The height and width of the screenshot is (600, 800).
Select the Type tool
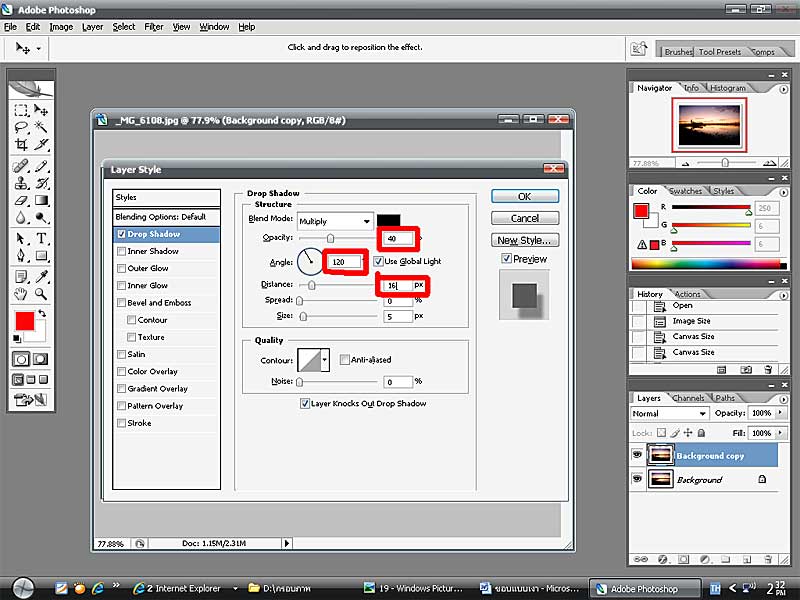tap(41, 238)
